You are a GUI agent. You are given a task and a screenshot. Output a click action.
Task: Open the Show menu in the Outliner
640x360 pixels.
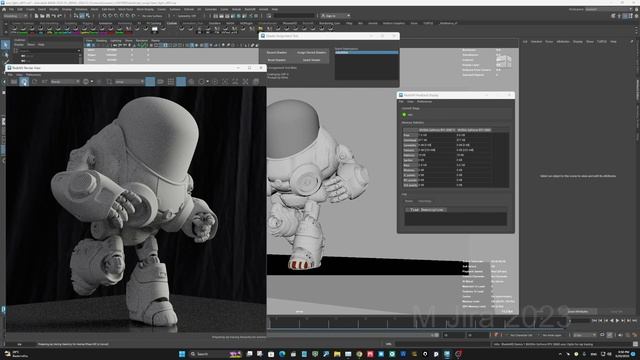(x=31, y=44)
